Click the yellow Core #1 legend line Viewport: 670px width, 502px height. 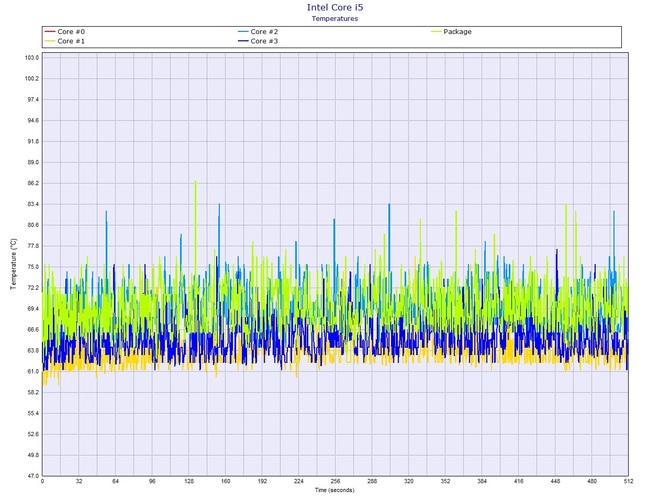pos(50,41)
